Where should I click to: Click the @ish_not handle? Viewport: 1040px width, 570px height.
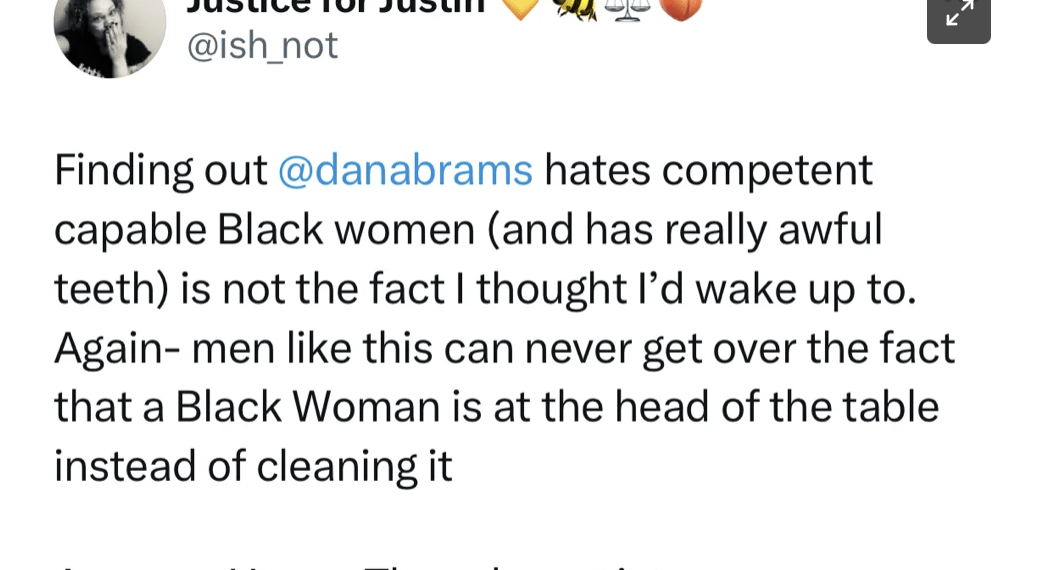[x=263, y=45]
